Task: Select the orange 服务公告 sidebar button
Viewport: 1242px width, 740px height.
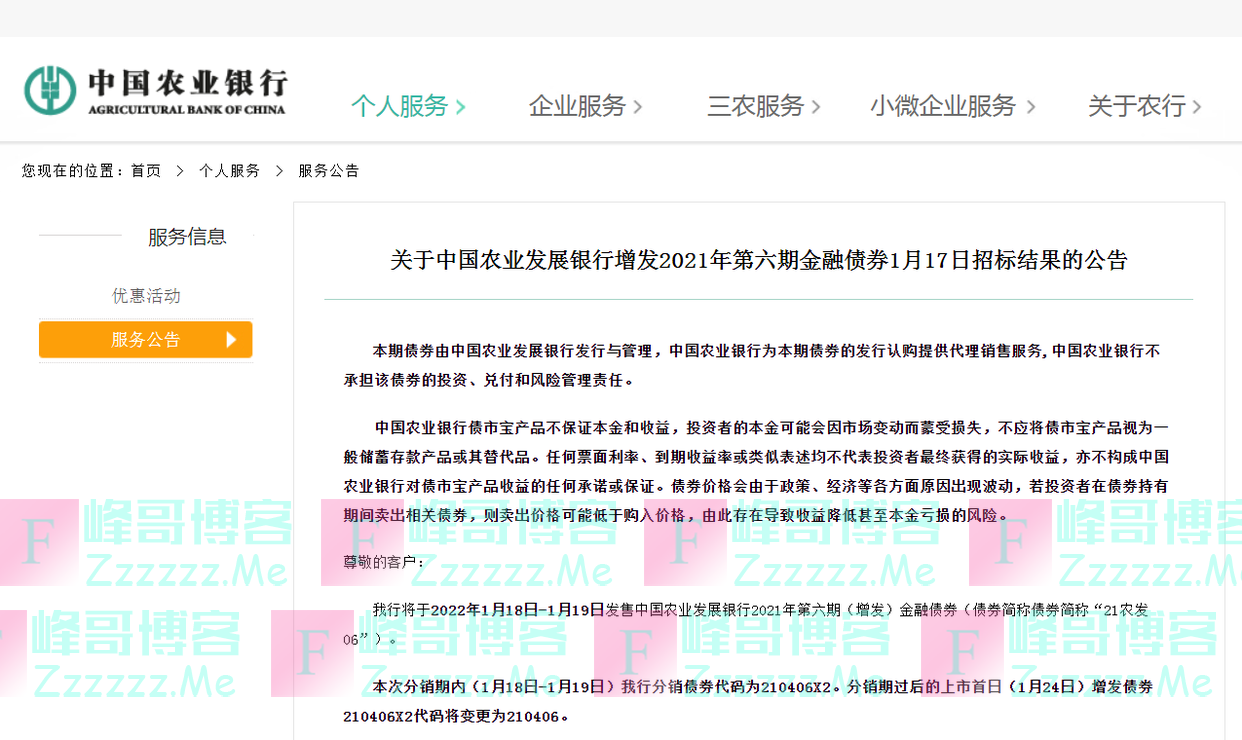Action: coord(146,340)
